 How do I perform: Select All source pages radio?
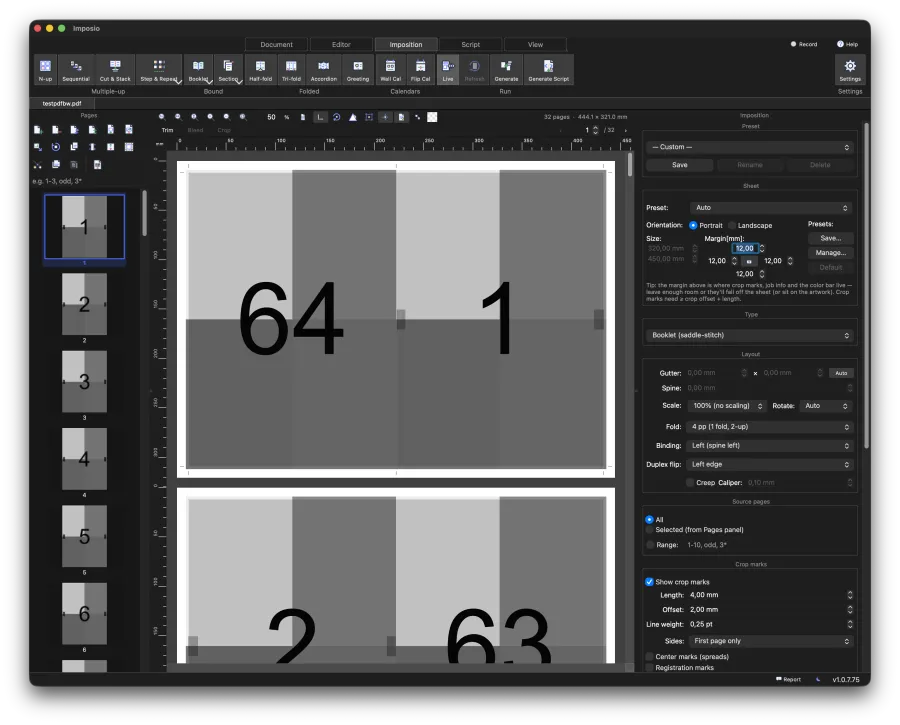[x=649, y=519]
